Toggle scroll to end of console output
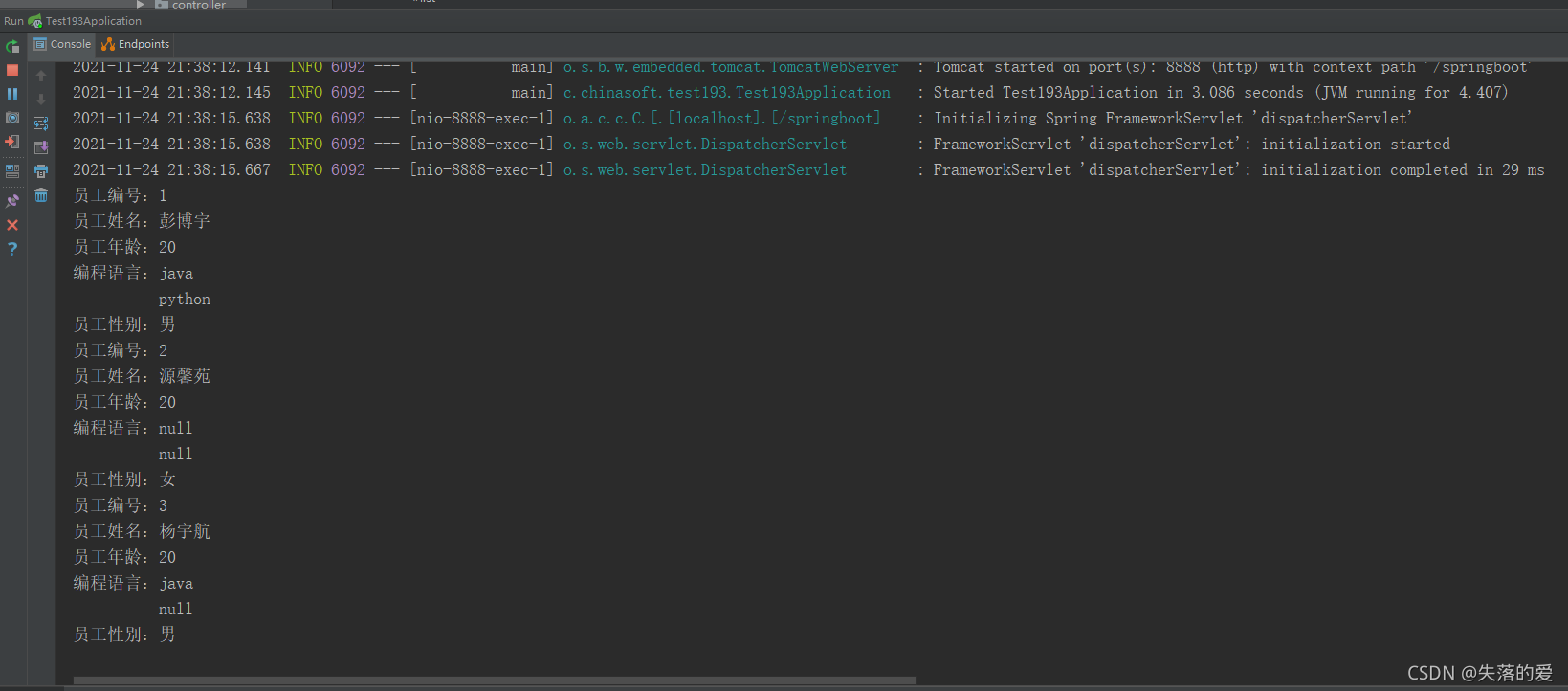Screen dimensions: 1568x691 [x=41, y=147]
